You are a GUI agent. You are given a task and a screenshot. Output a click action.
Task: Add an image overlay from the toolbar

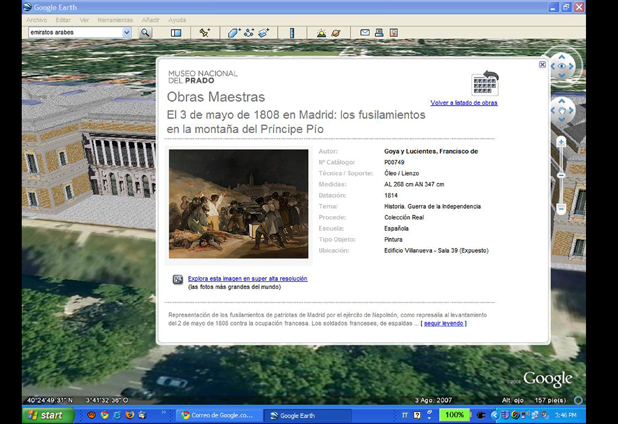pos(264,33)
